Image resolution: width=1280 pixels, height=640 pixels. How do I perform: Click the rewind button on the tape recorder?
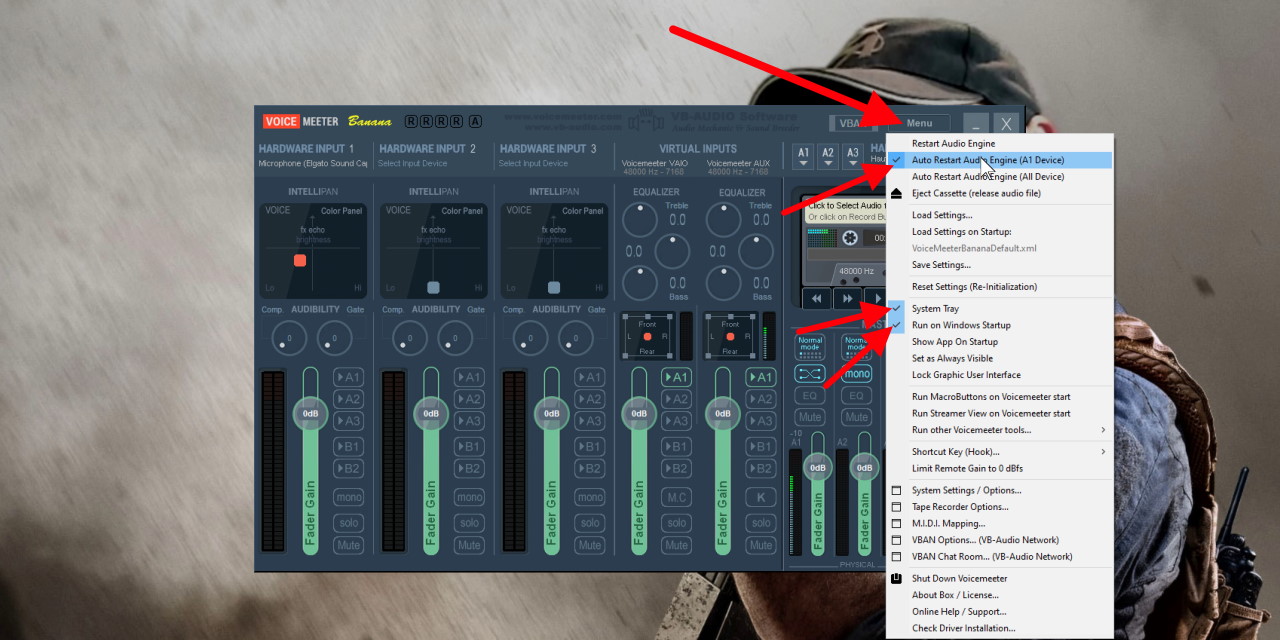coord(816,298)
